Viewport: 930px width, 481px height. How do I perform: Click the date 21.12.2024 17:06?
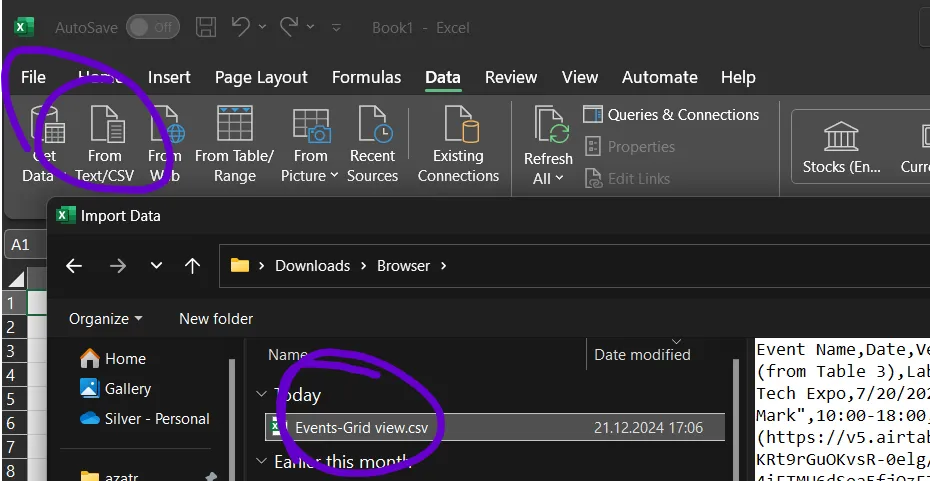click(x=648, y=428)
